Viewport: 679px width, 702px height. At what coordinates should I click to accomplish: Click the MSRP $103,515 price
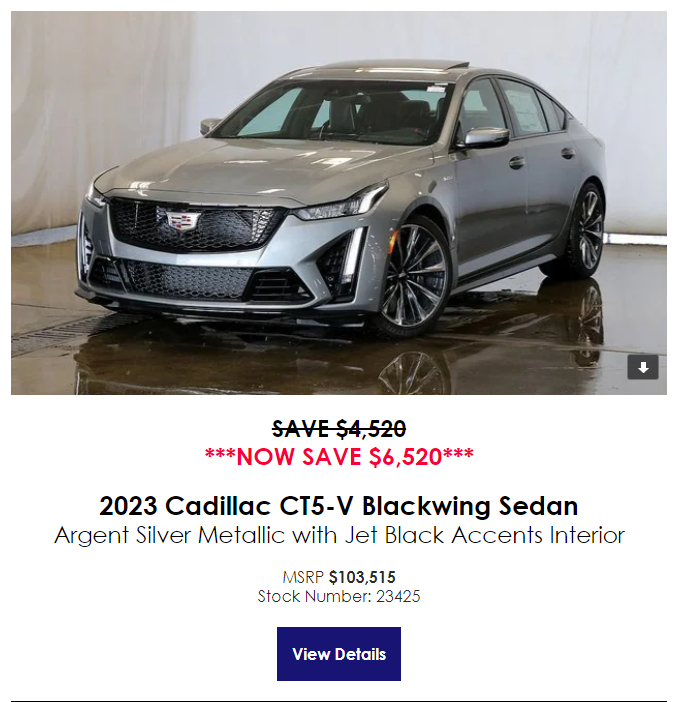coord(339,577)
